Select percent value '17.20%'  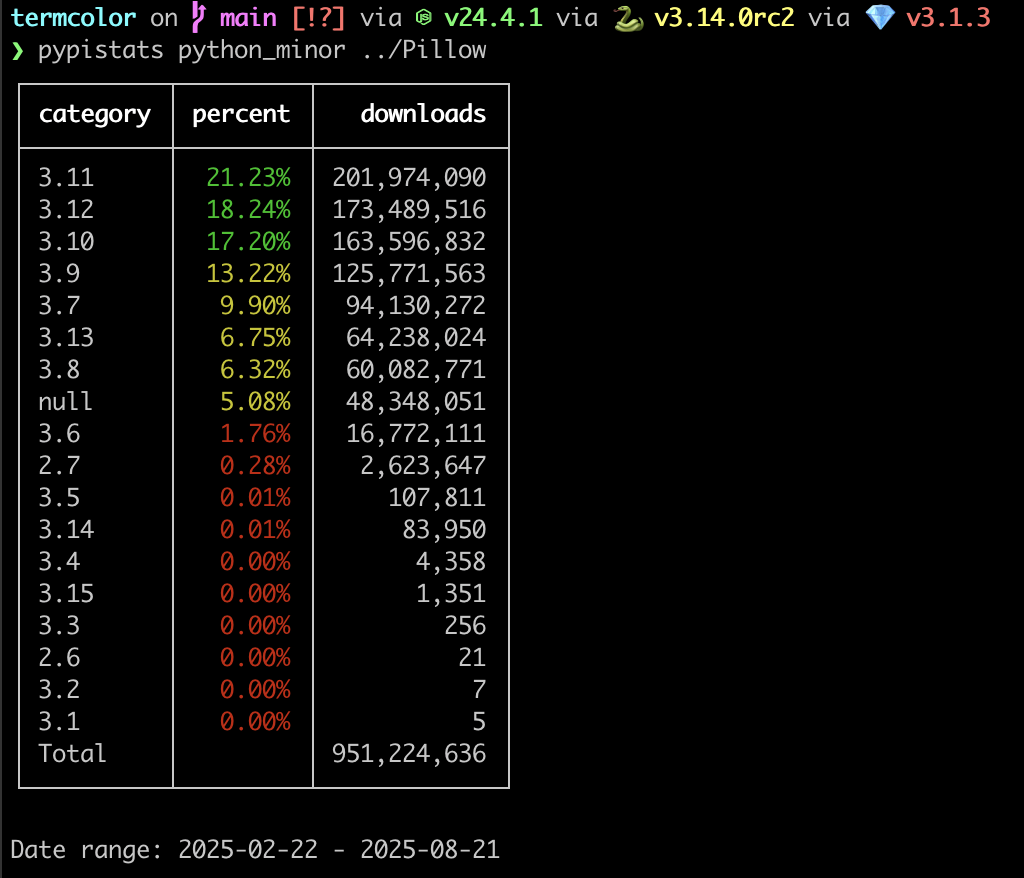249,242
